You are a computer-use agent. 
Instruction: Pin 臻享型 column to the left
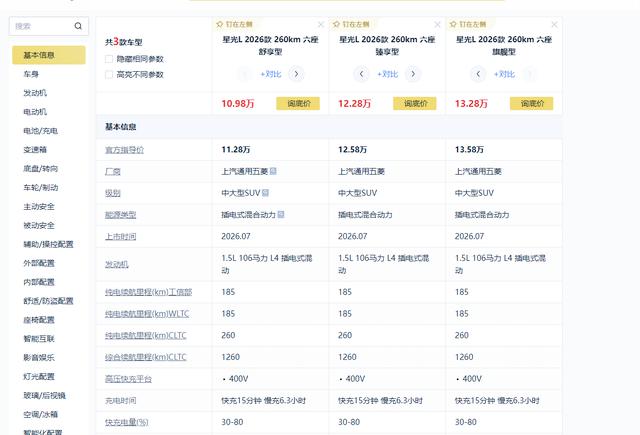click(351, 24)
